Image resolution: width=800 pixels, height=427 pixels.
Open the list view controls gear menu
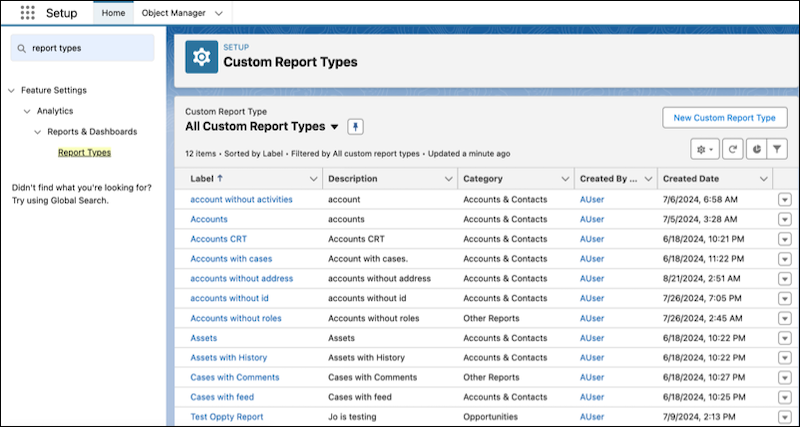(705, 149)
